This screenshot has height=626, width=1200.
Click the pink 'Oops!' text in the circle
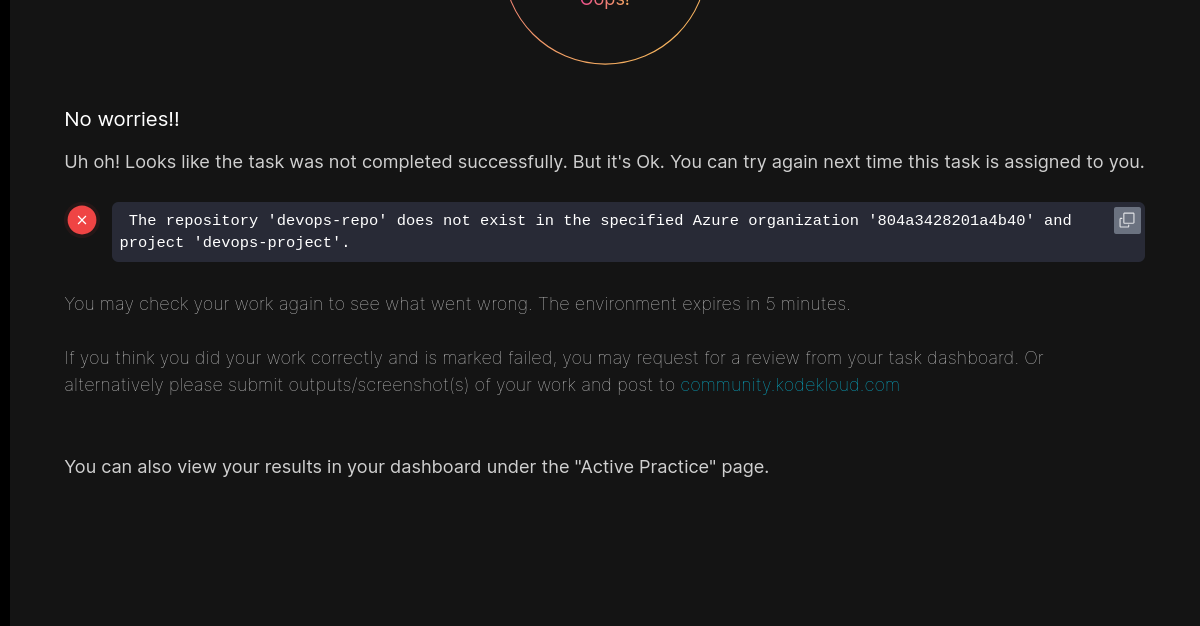[x=605, y=3]
